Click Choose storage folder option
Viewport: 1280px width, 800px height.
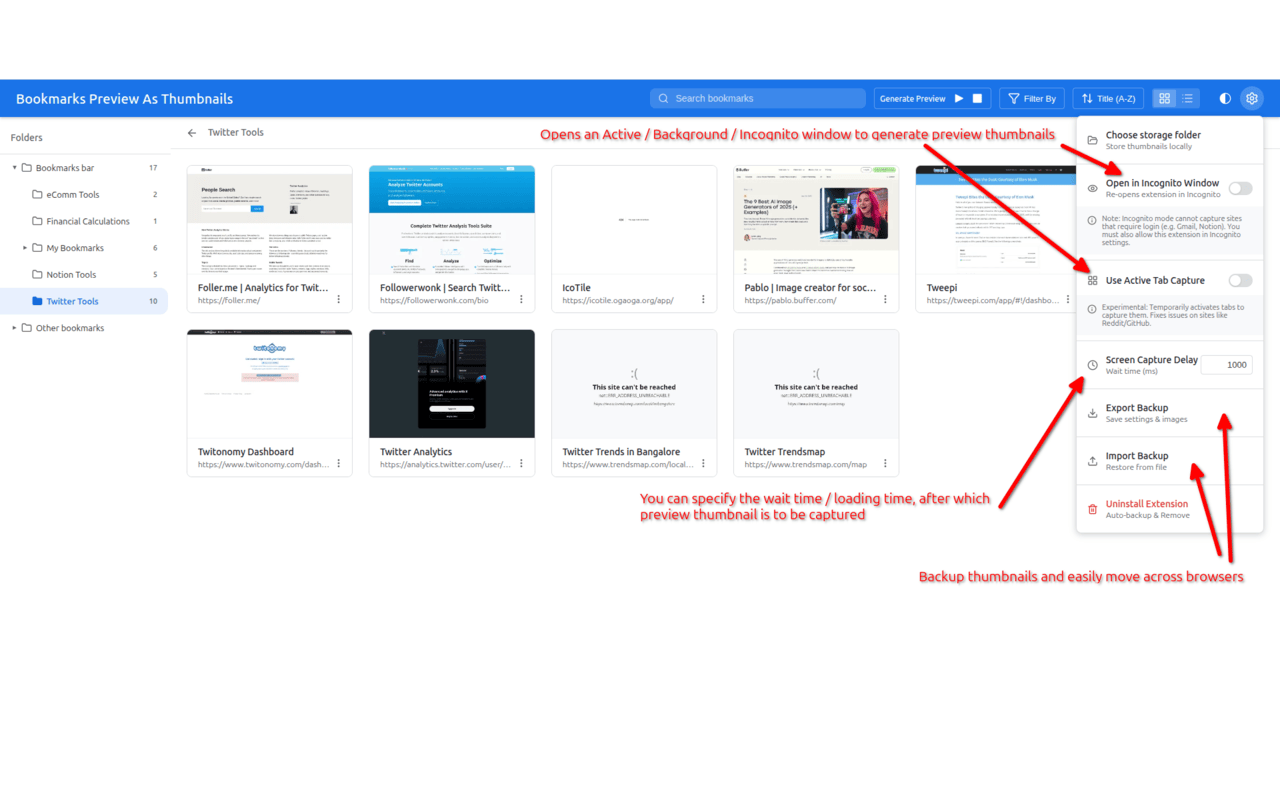1170,140
